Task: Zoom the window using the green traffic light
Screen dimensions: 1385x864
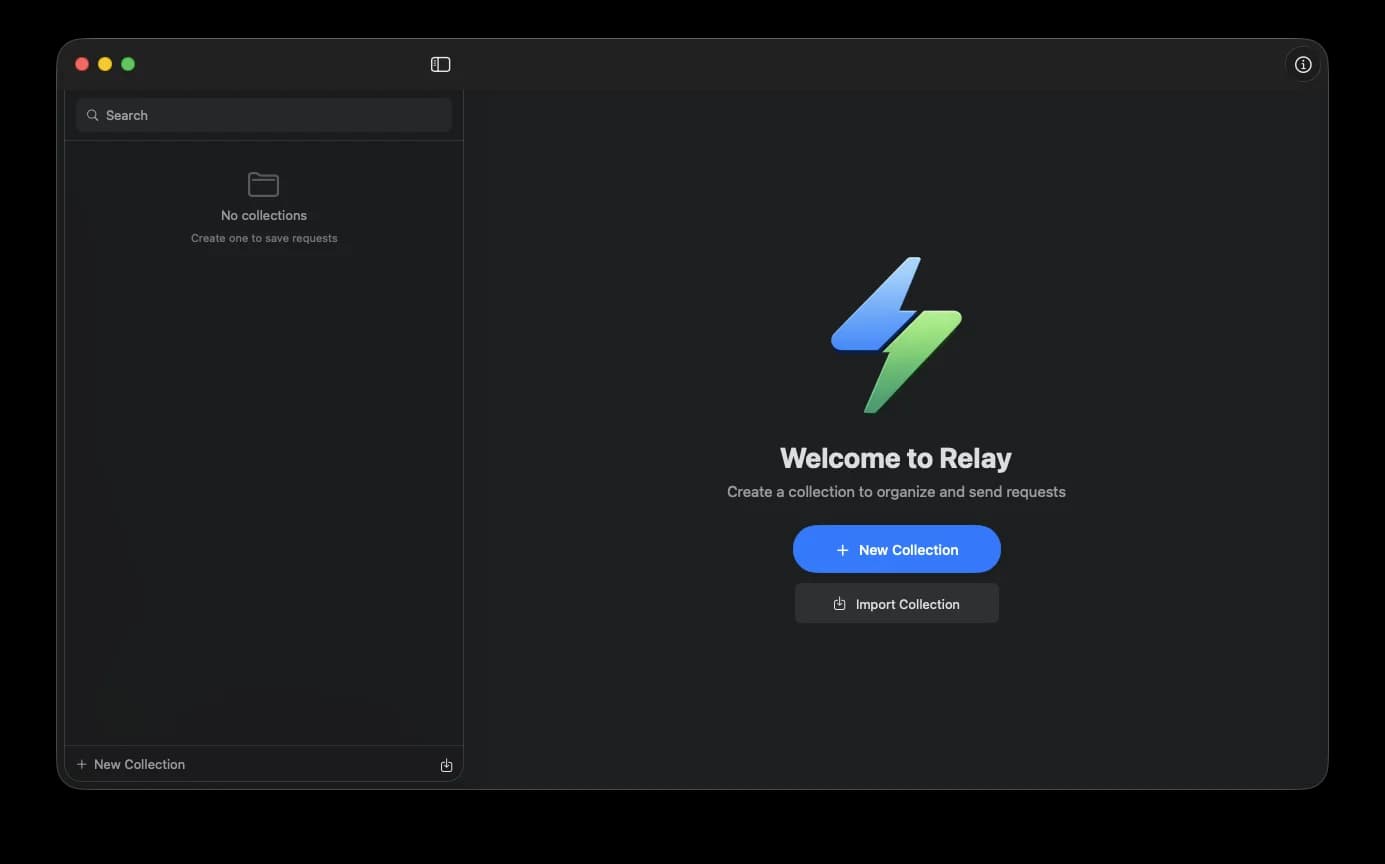Action: coord(128,63)
